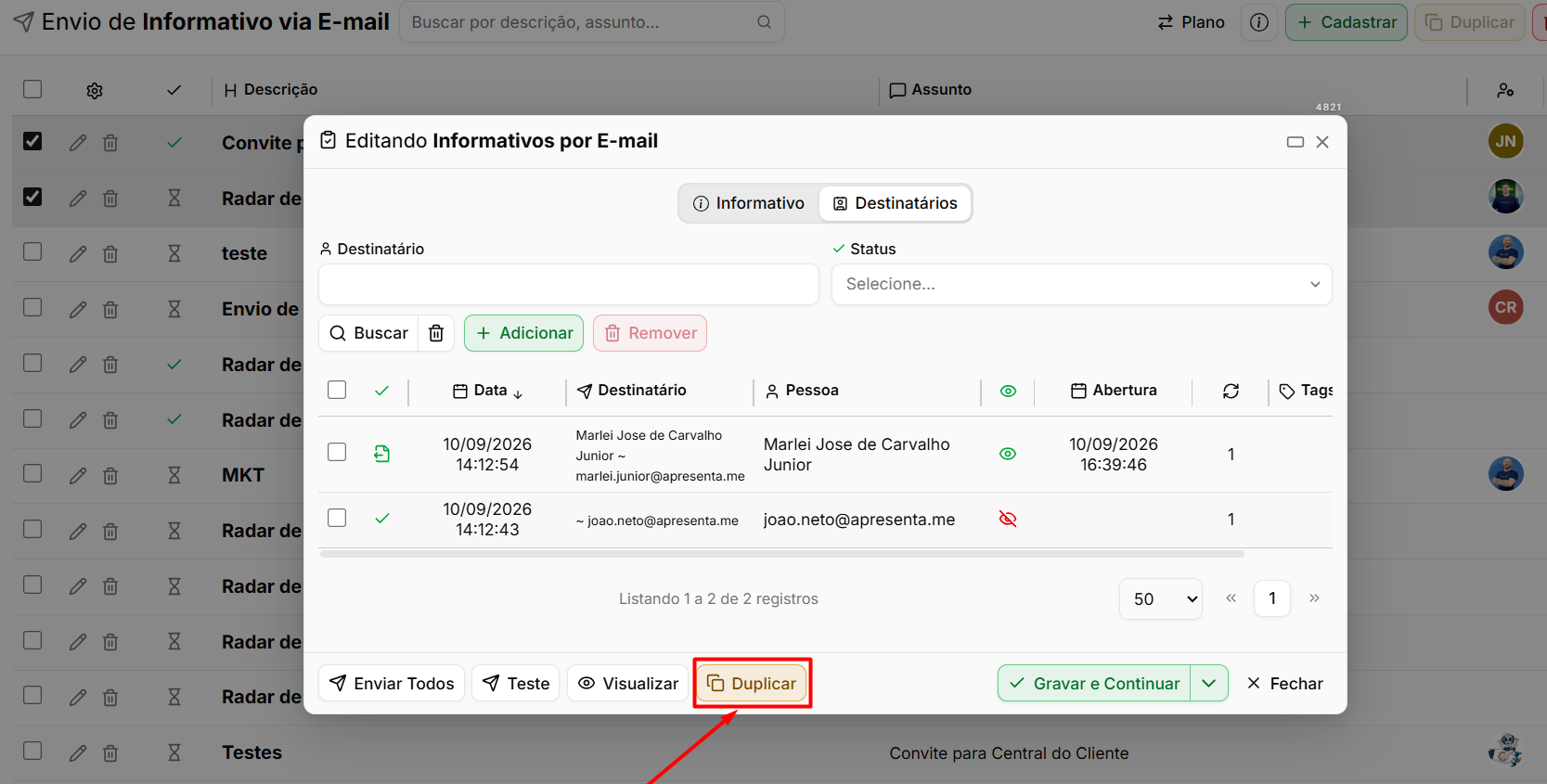This screenshot has height=784, width=1547.
Task: Open the 50 per-page size dropdown
Action: [x=1161, y=598]
